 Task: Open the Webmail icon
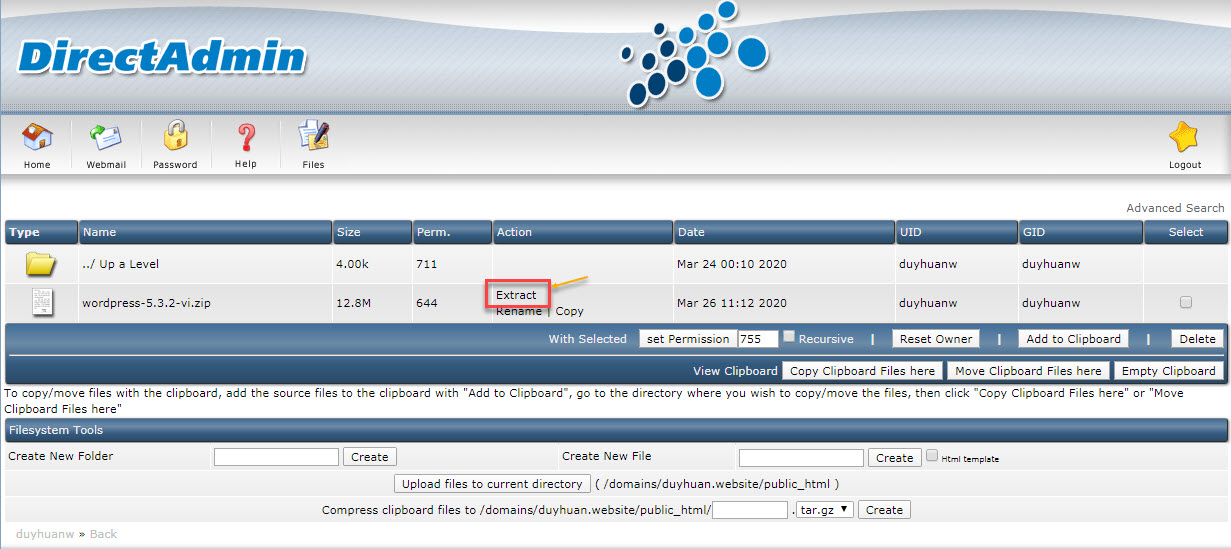coord(105,138)
